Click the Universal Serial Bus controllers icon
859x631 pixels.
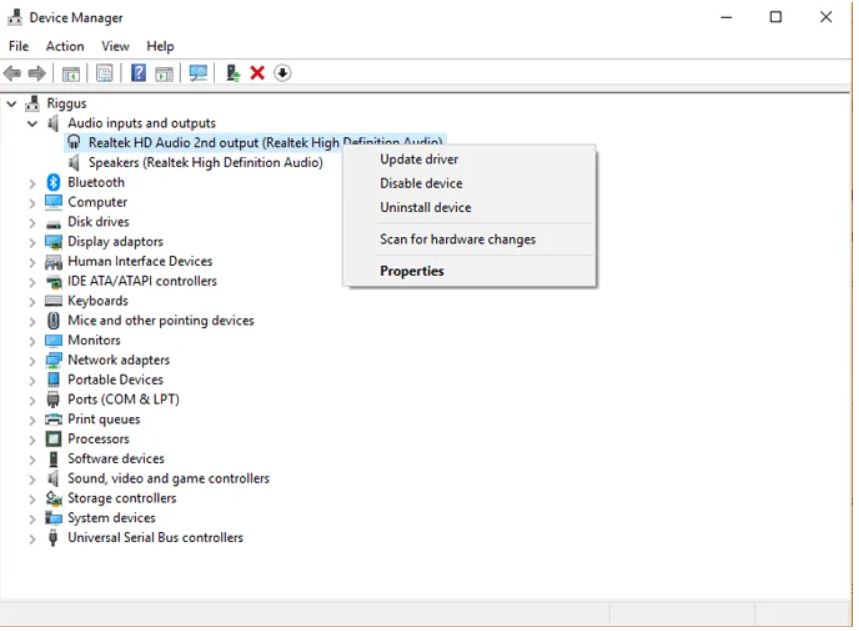[53, 537]
